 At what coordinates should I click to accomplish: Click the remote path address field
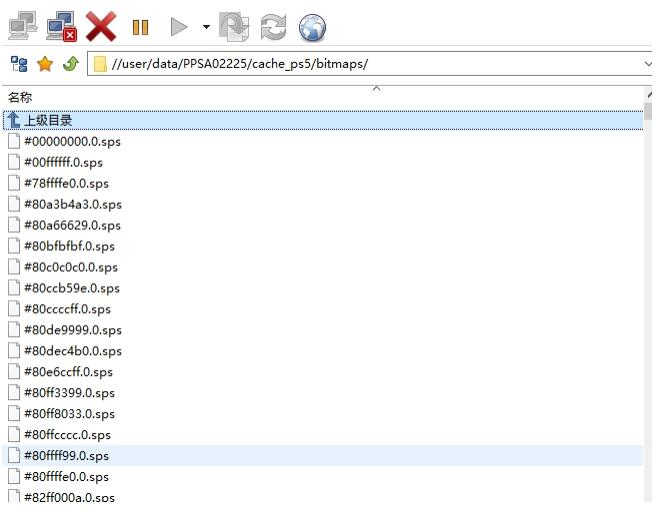point(369,64)
